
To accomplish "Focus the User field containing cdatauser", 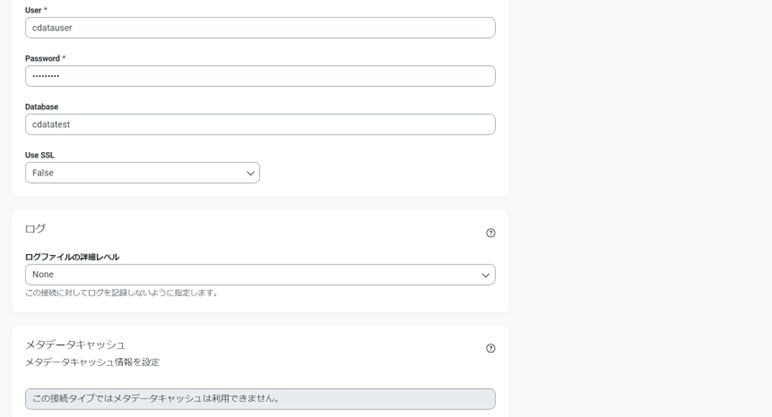I will [260, 28].
